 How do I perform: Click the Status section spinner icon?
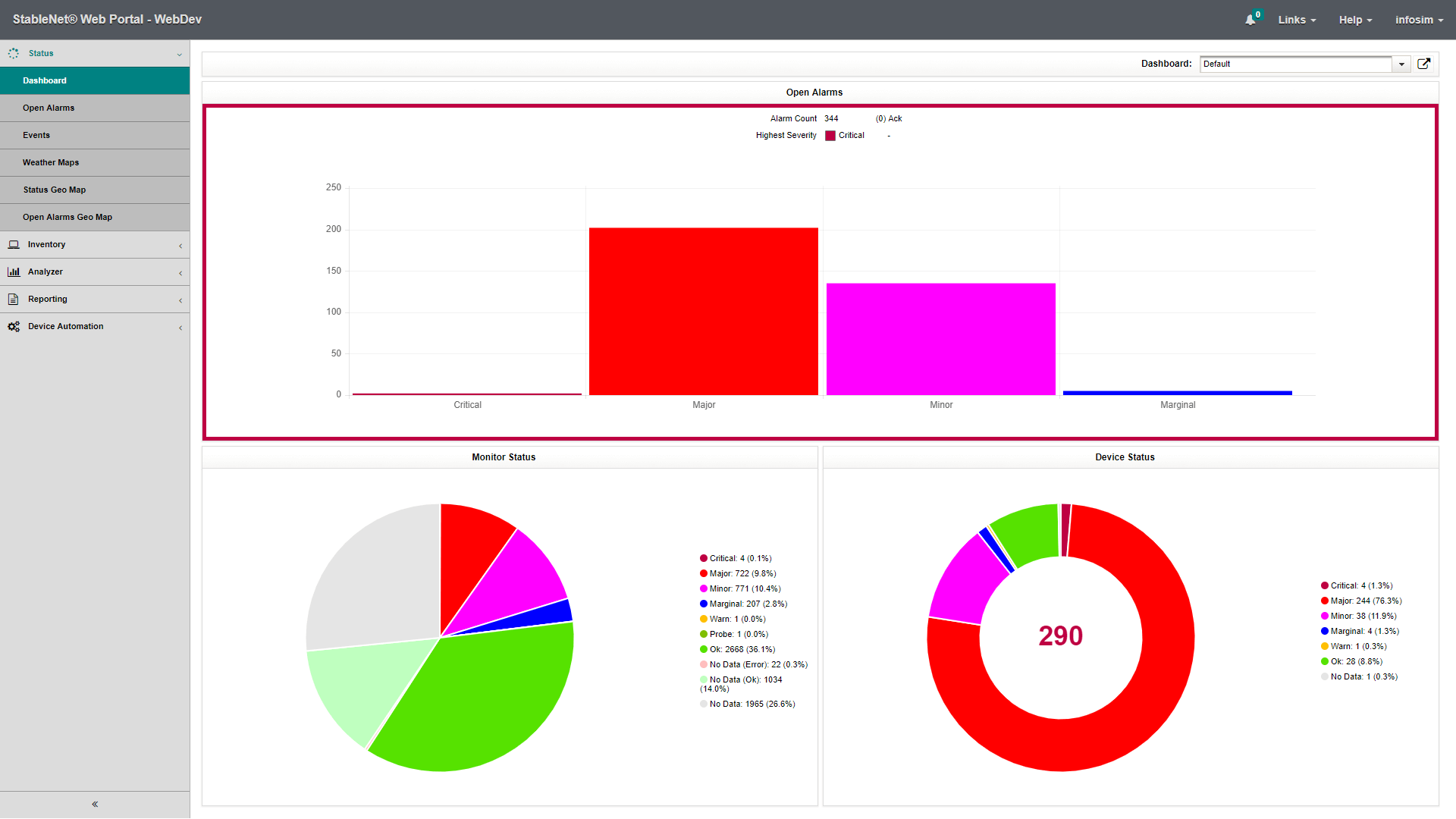[x=14, y=53]
